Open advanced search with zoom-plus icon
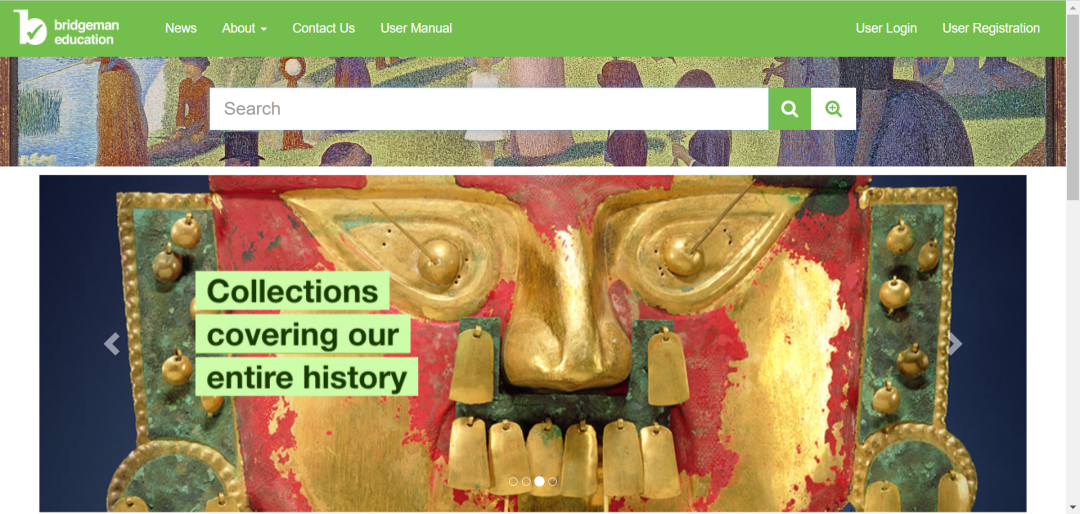Image resolution: width=1080 pixels, height=514 pixels. pyautogui.click(x=833, y=109)
